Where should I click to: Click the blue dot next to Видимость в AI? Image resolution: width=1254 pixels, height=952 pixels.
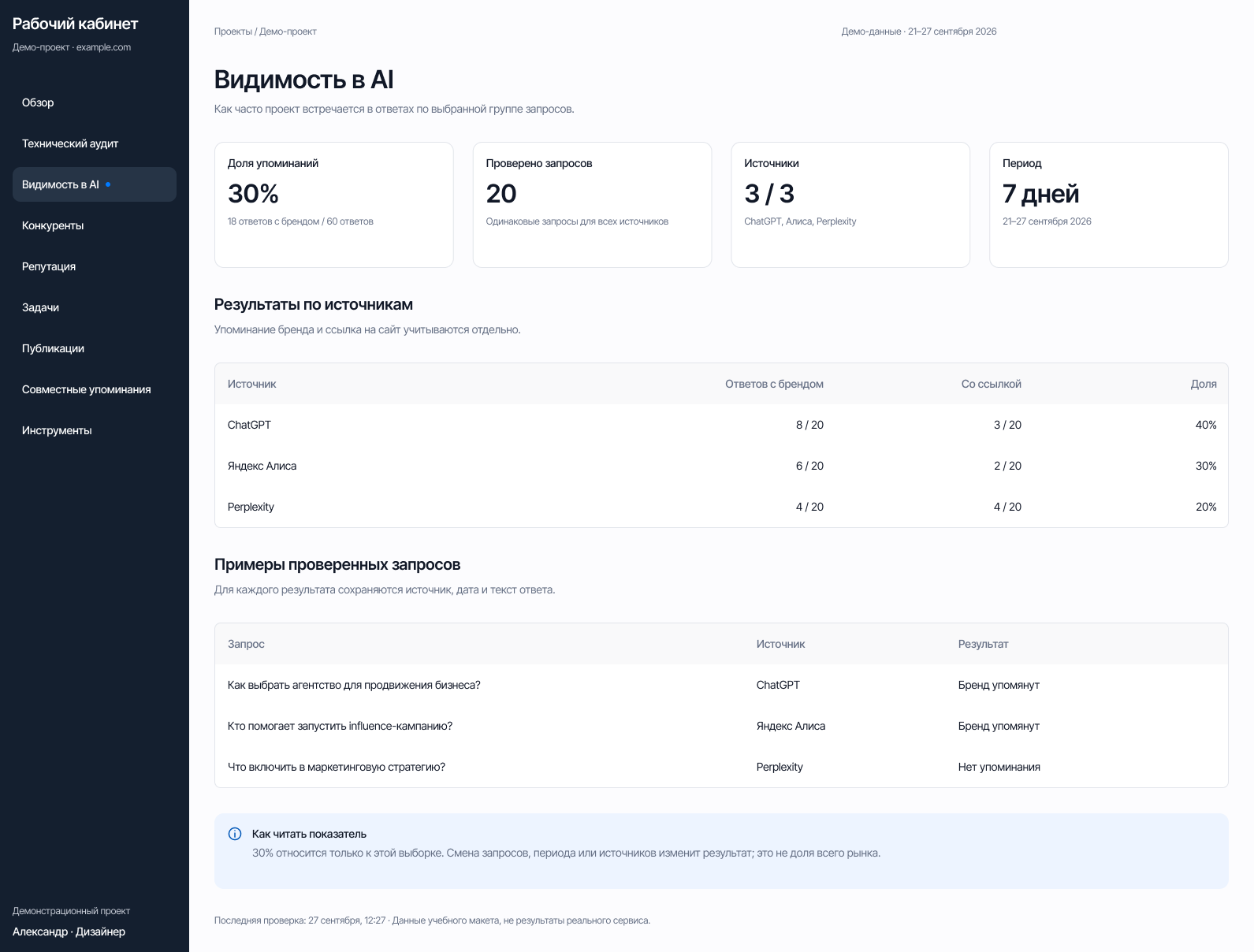pos(108,184)
